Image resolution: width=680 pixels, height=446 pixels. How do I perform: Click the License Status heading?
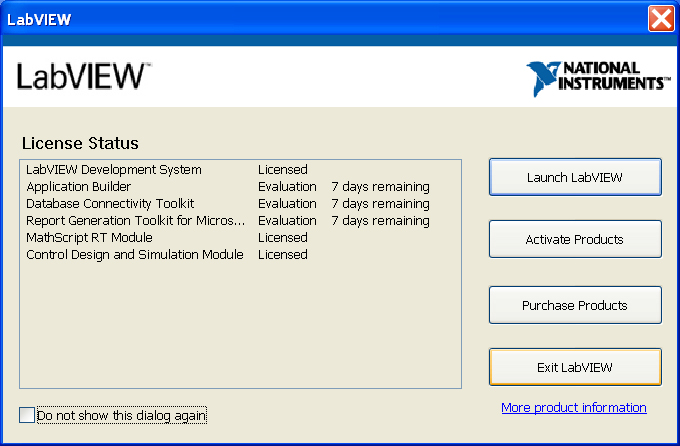[x=79, y=143]
